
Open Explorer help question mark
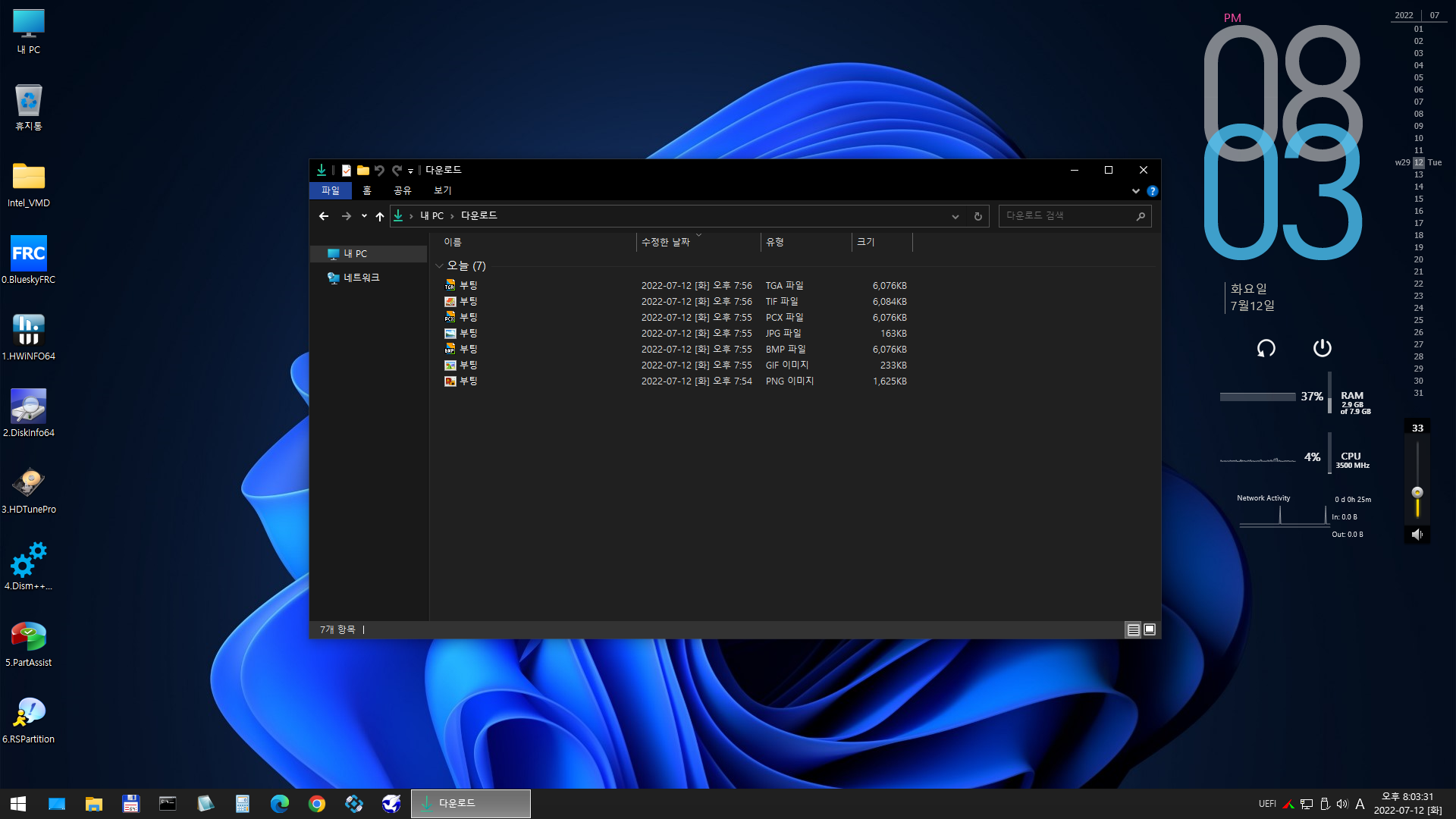click(x=1153, y=191)
